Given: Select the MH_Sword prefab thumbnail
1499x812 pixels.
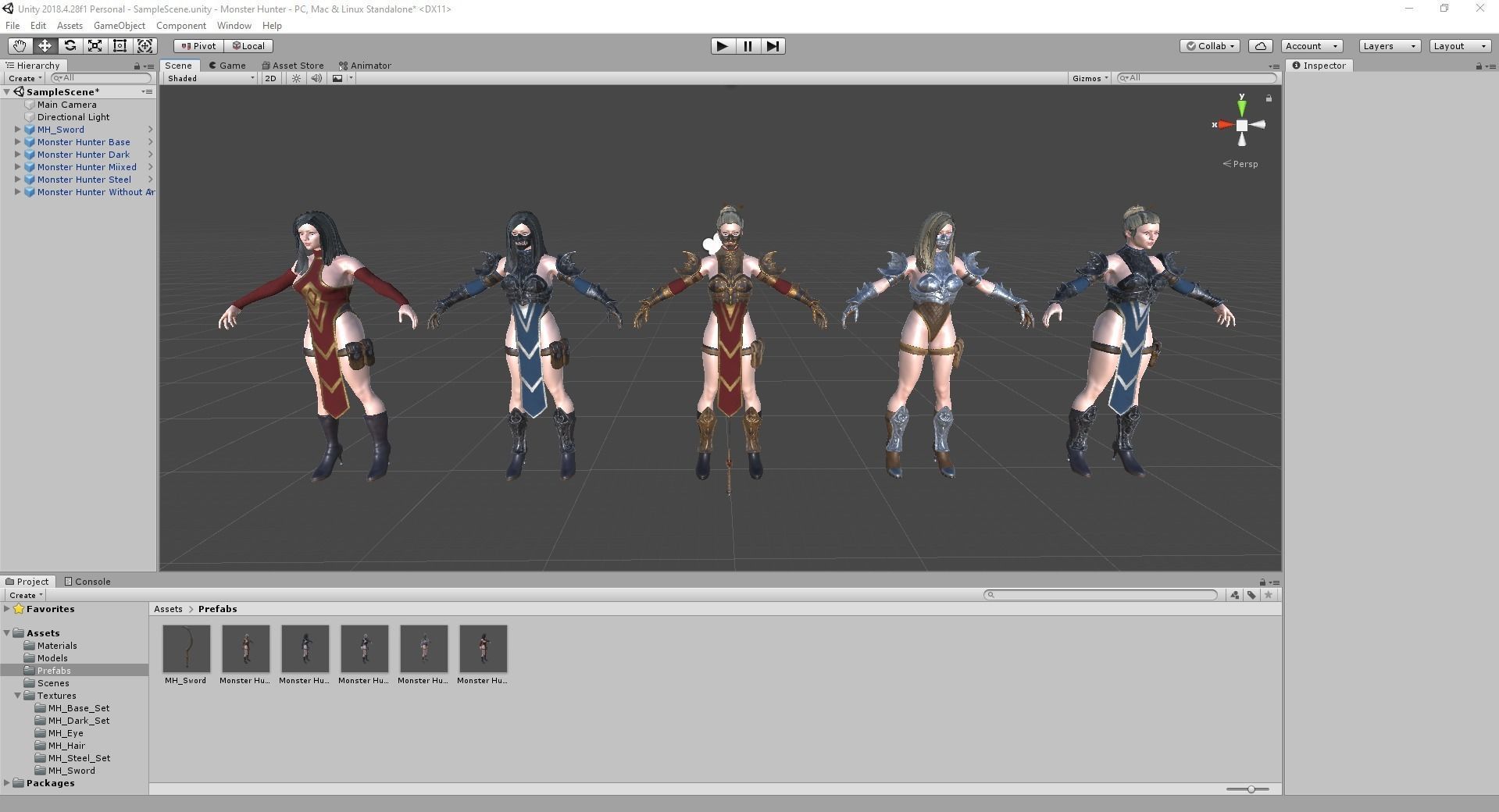Looking at the screenshot, I should pos(186,648).
